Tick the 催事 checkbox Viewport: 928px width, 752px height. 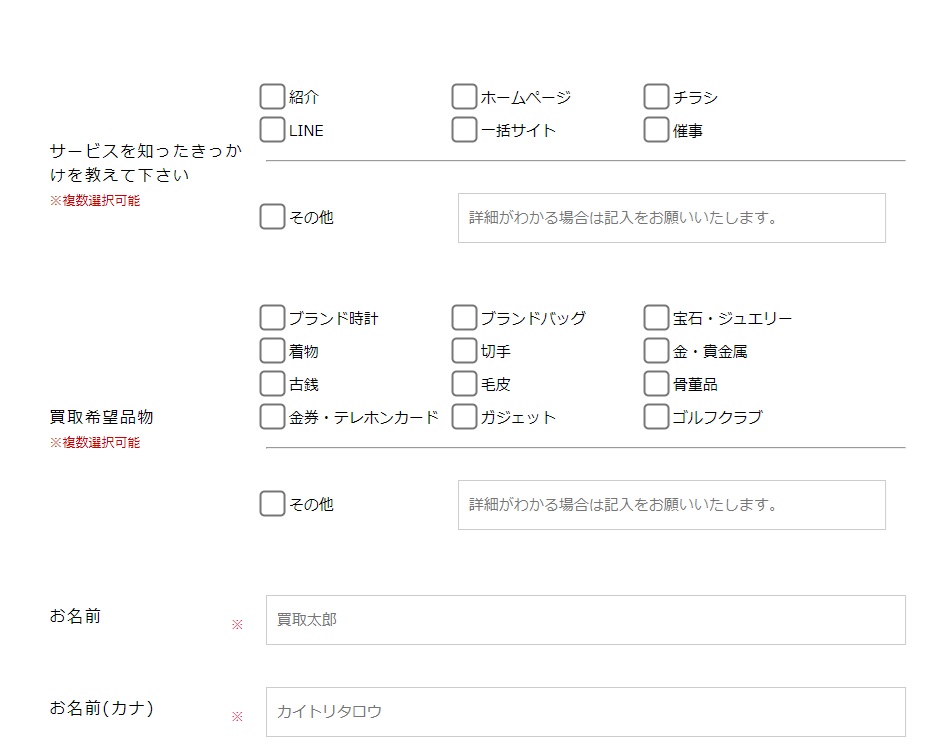656,130
